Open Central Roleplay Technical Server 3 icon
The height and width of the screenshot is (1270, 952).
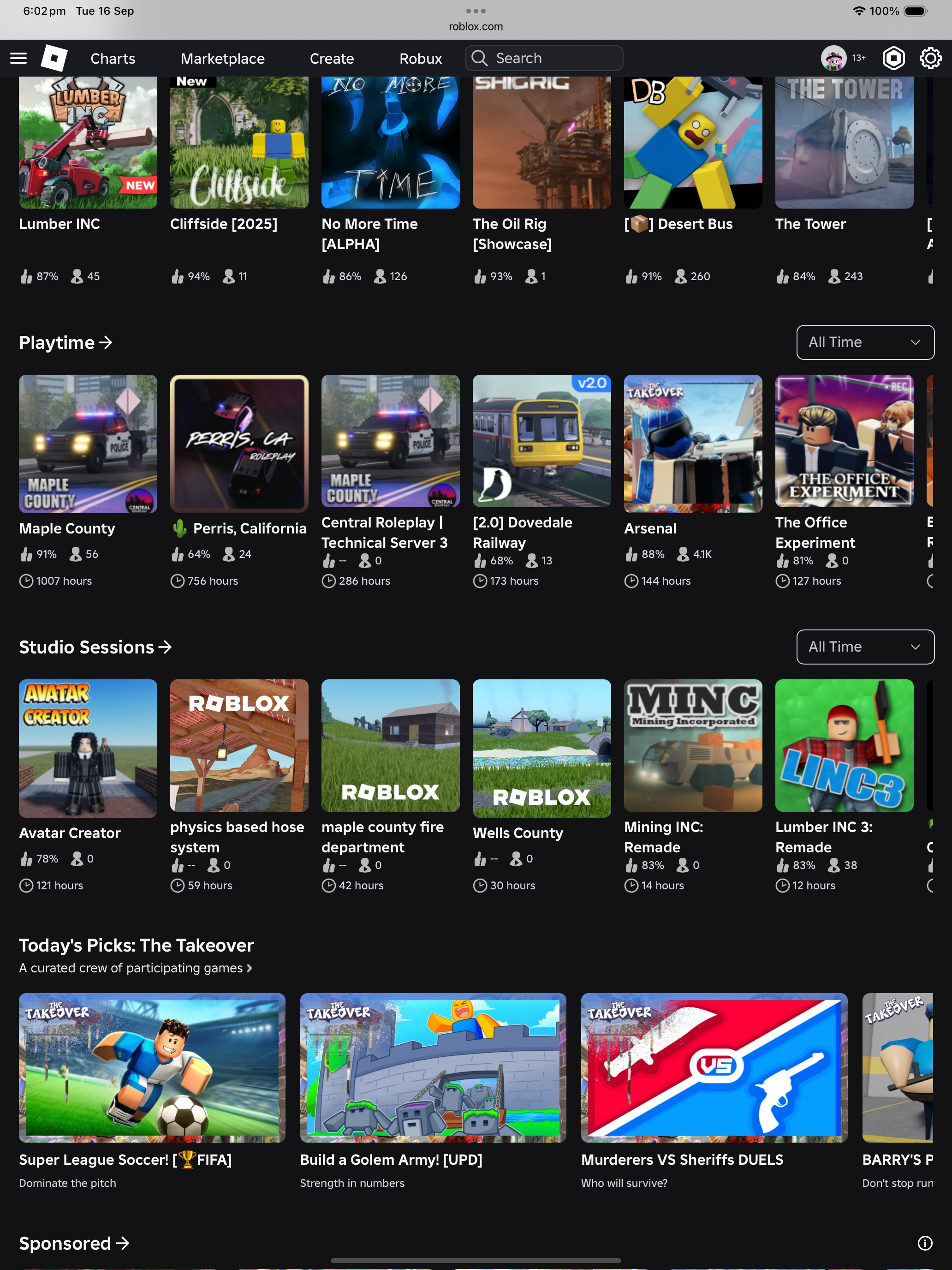click(390, 441)
